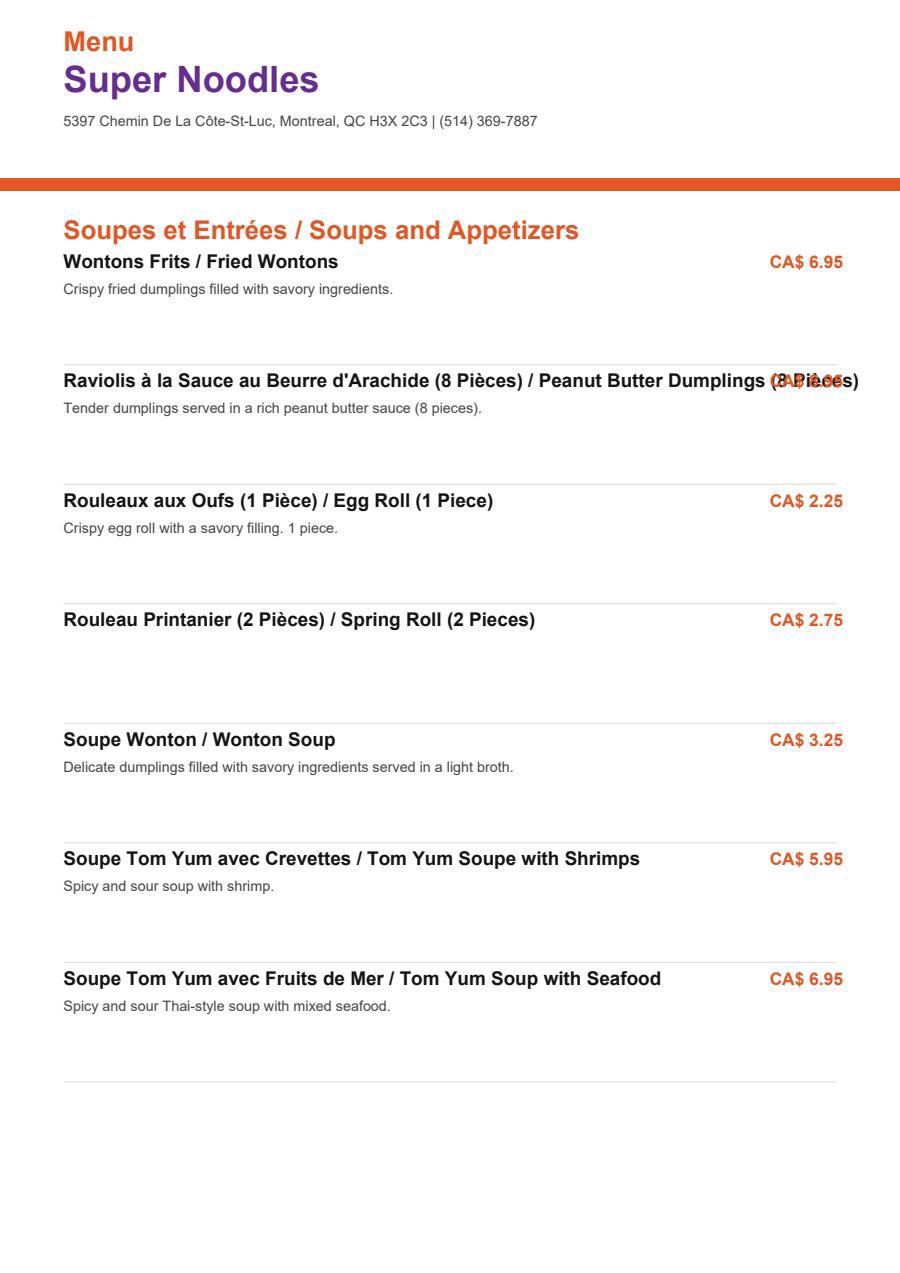Click the Super Noodles restaurant title

pos(191,80)
